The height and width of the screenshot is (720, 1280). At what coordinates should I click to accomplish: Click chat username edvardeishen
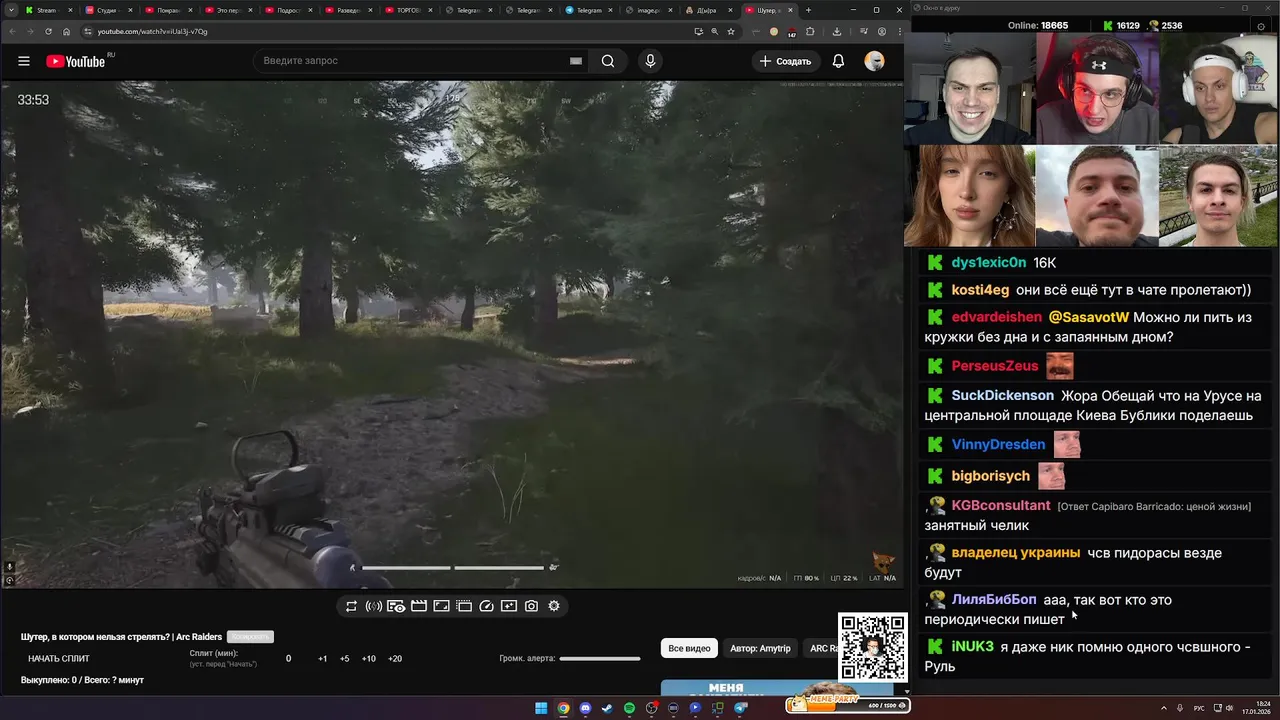(997, 317)
